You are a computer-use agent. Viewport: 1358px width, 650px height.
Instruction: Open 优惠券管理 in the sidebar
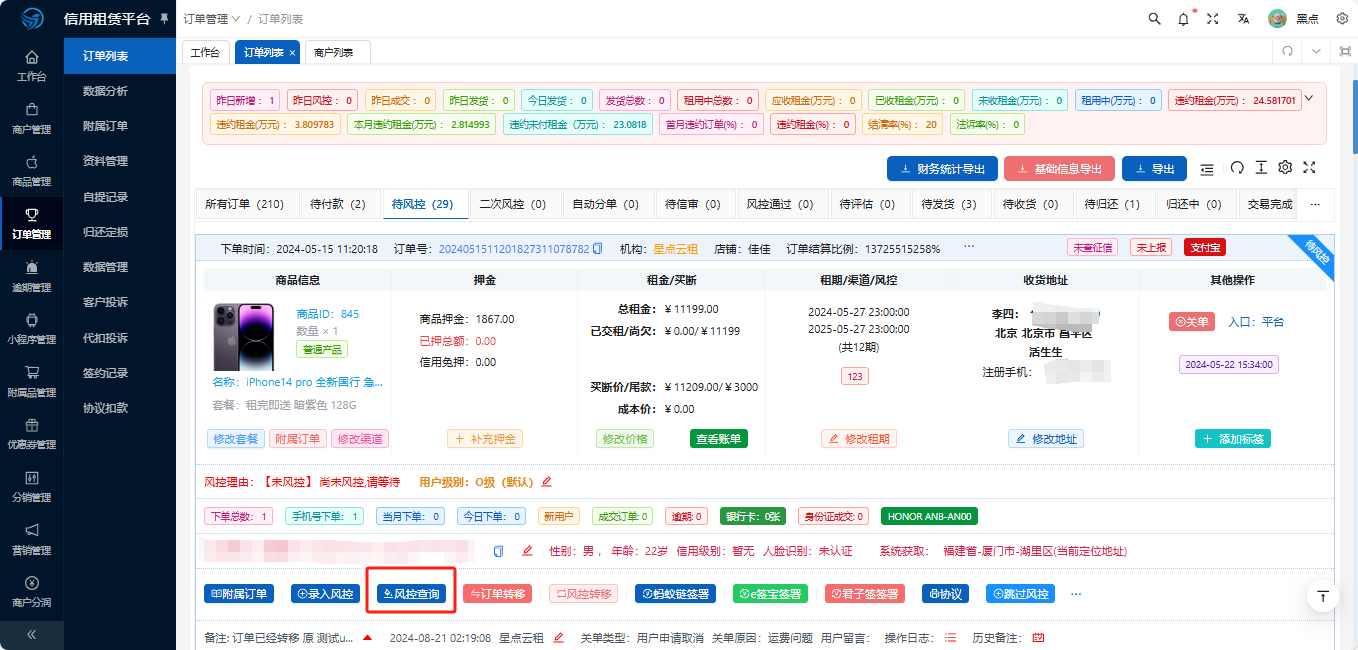pyautogui.click(x=32, y=433)
